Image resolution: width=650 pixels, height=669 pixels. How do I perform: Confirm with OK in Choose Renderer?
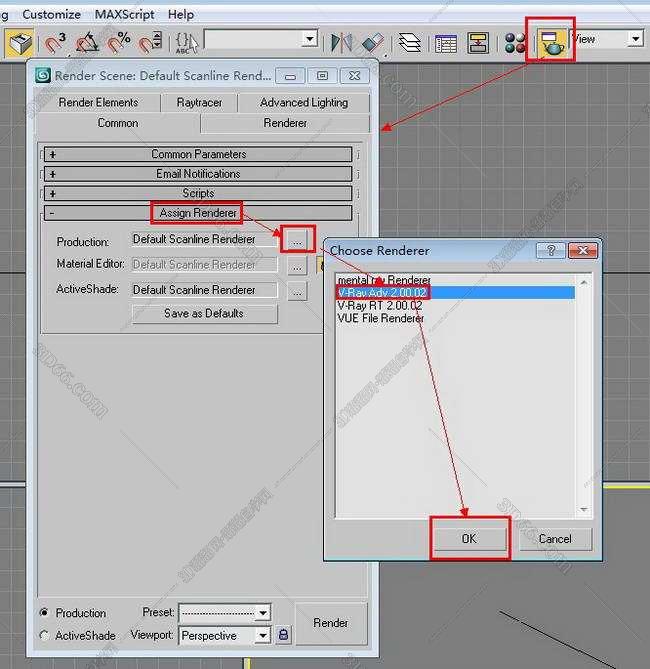[469, 538]
